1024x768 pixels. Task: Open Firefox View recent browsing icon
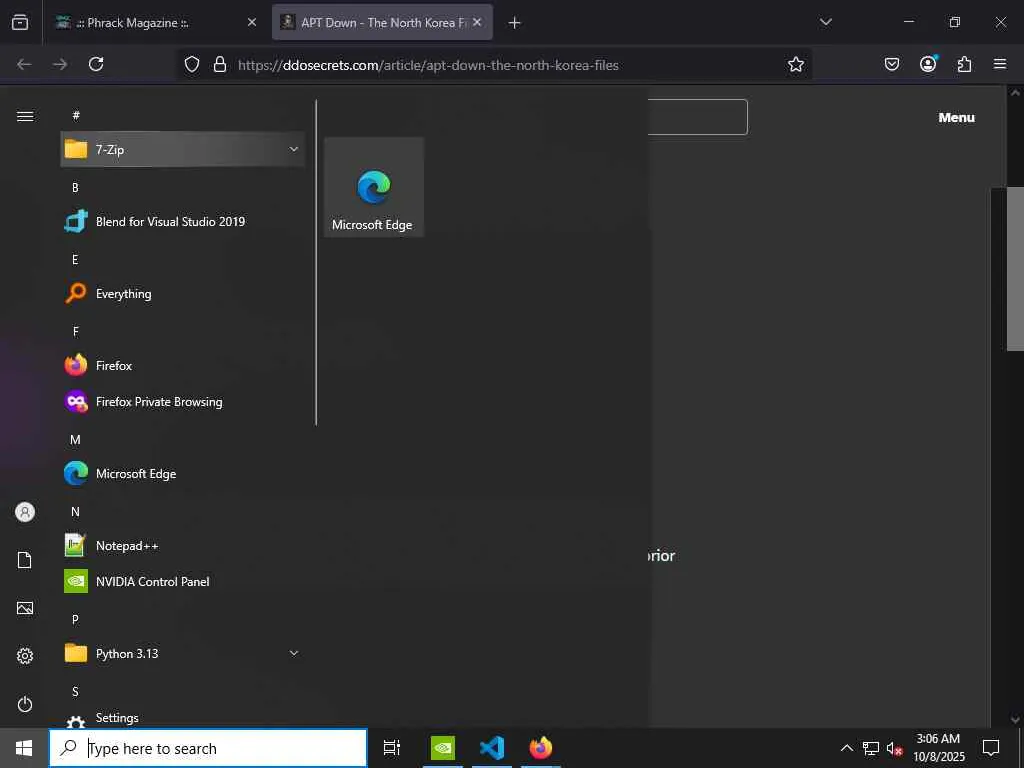[x=20, y=22]
